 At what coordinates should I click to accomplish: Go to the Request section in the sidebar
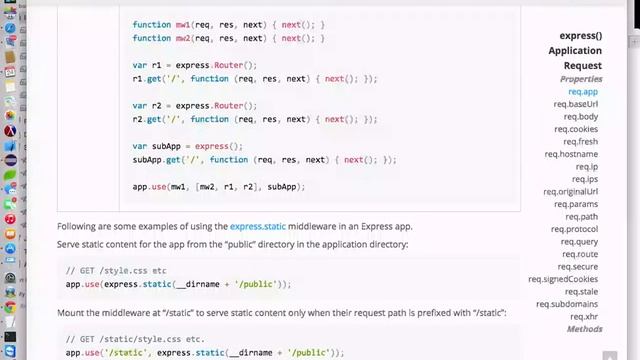click(582, 66)
